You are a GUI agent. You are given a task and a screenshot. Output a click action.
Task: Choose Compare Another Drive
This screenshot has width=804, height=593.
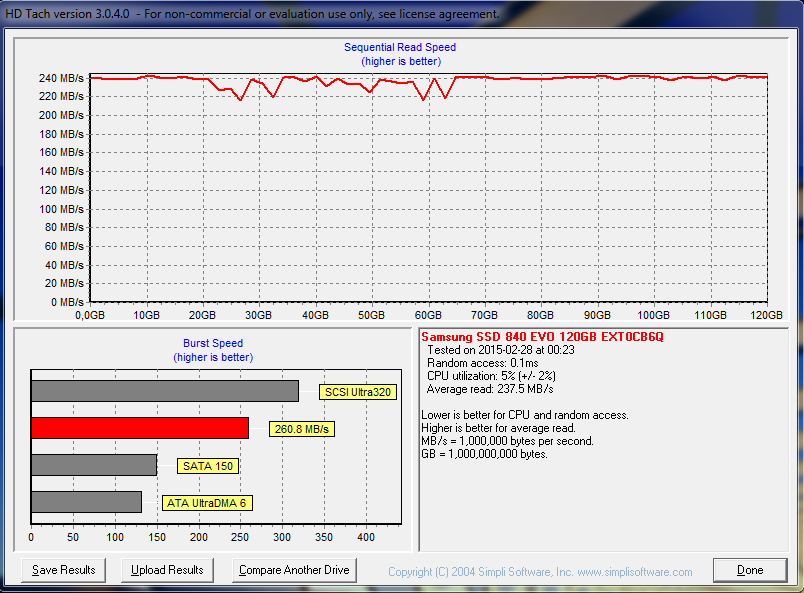click(x=294, y=570)
